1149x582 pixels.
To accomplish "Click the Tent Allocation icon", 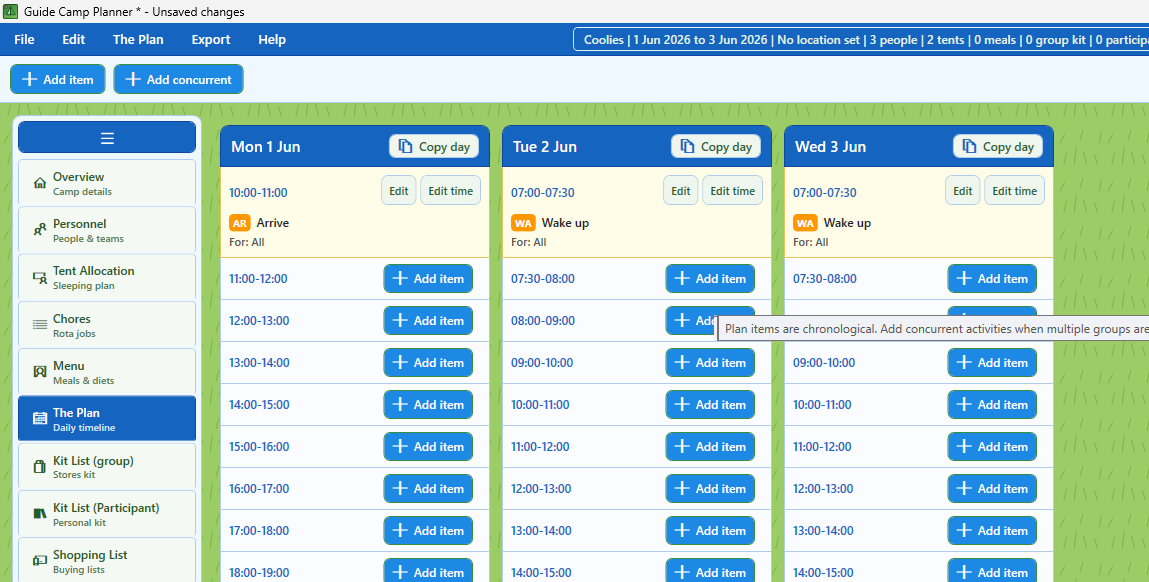I will pyautogui.click(x=40, y=277).
